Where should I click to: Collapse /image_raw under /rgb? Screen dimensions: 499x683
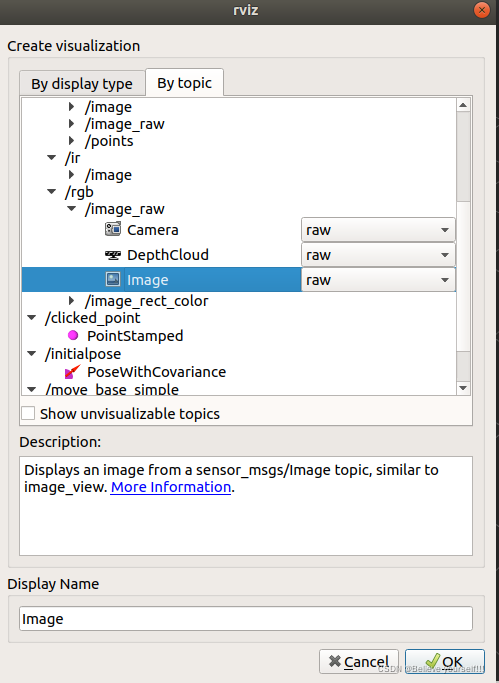pos(71,209)
